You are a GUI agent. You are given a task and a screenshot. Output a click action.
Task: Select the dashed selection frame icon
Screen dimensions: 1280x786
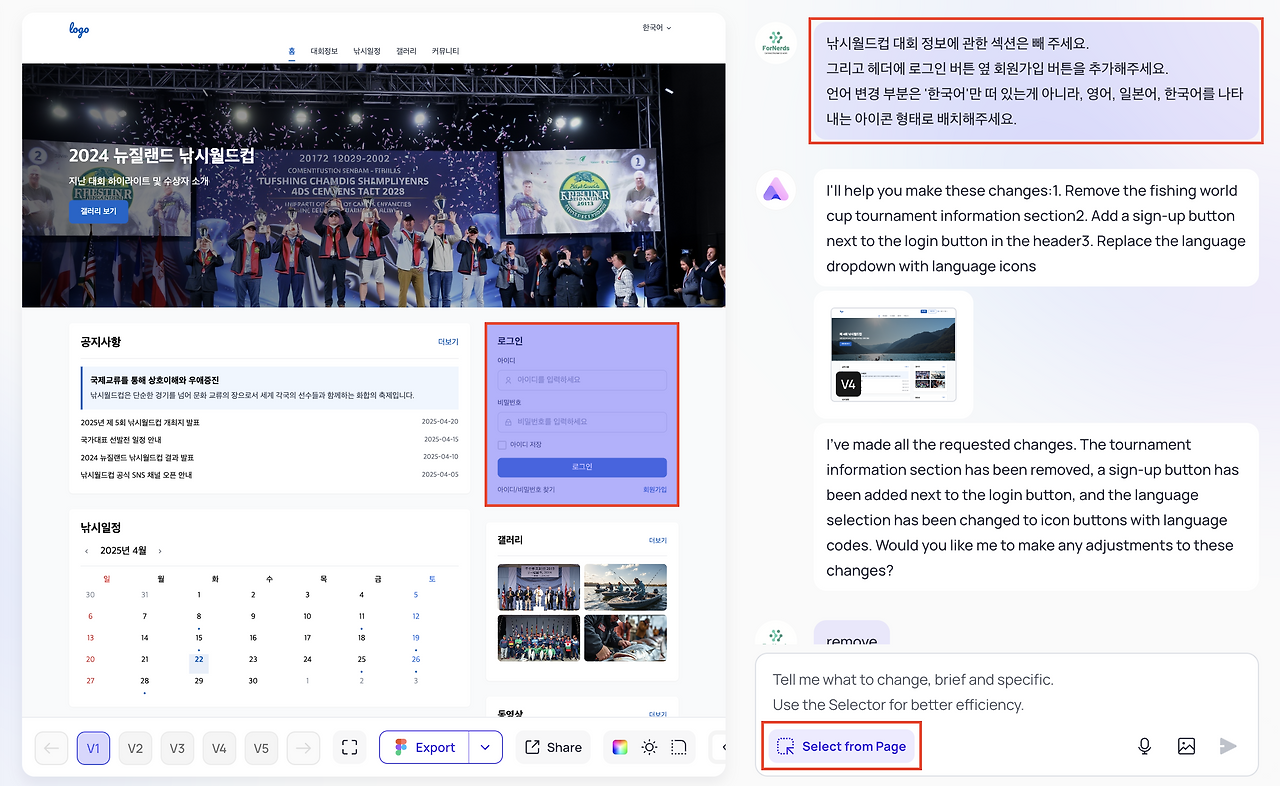click(x=677, y=747)
